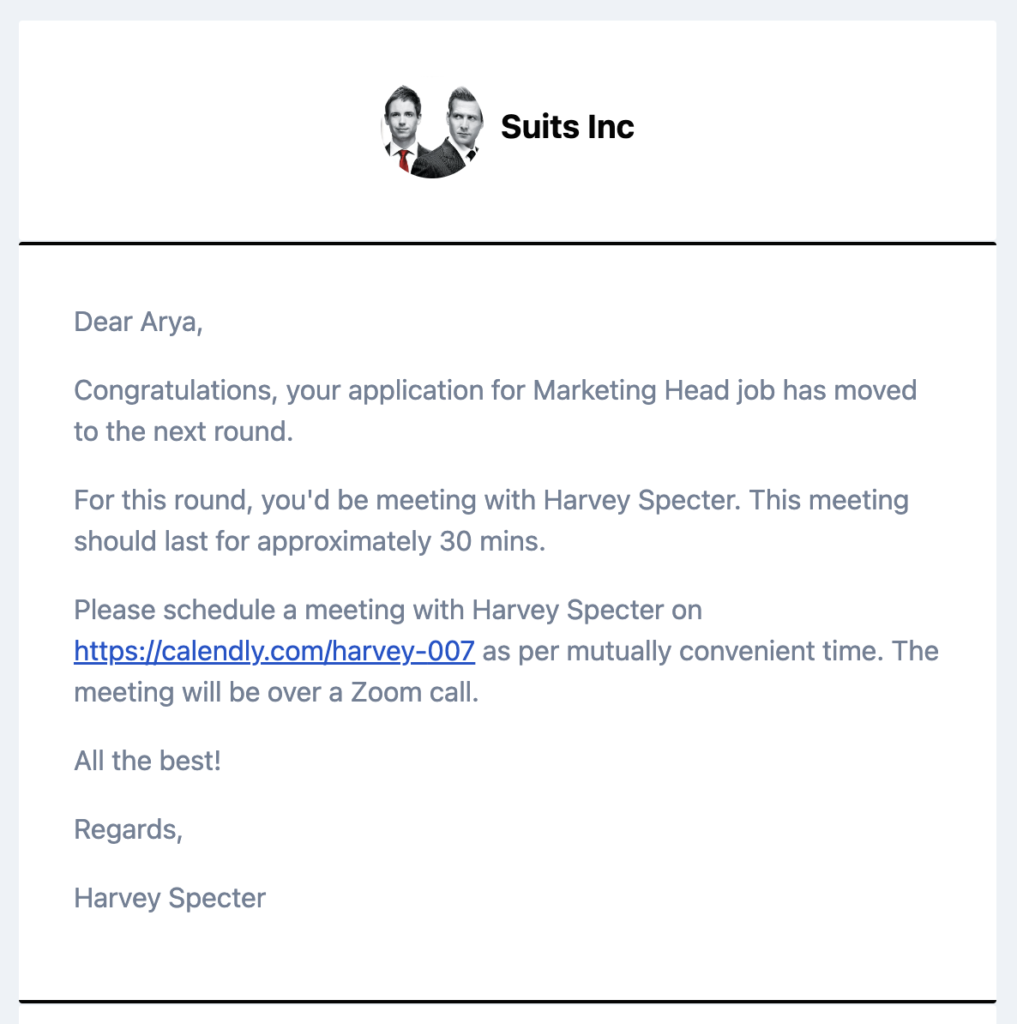Click the "Suits Inc" company name heading
The height and width of the screenshot is (1024, 1017).
[567, 127]
